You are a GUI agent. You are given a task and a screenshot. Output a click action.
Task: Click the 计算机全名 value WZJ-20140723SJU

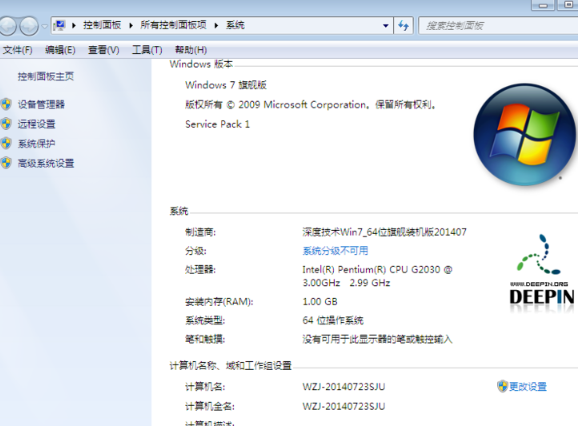344,406
